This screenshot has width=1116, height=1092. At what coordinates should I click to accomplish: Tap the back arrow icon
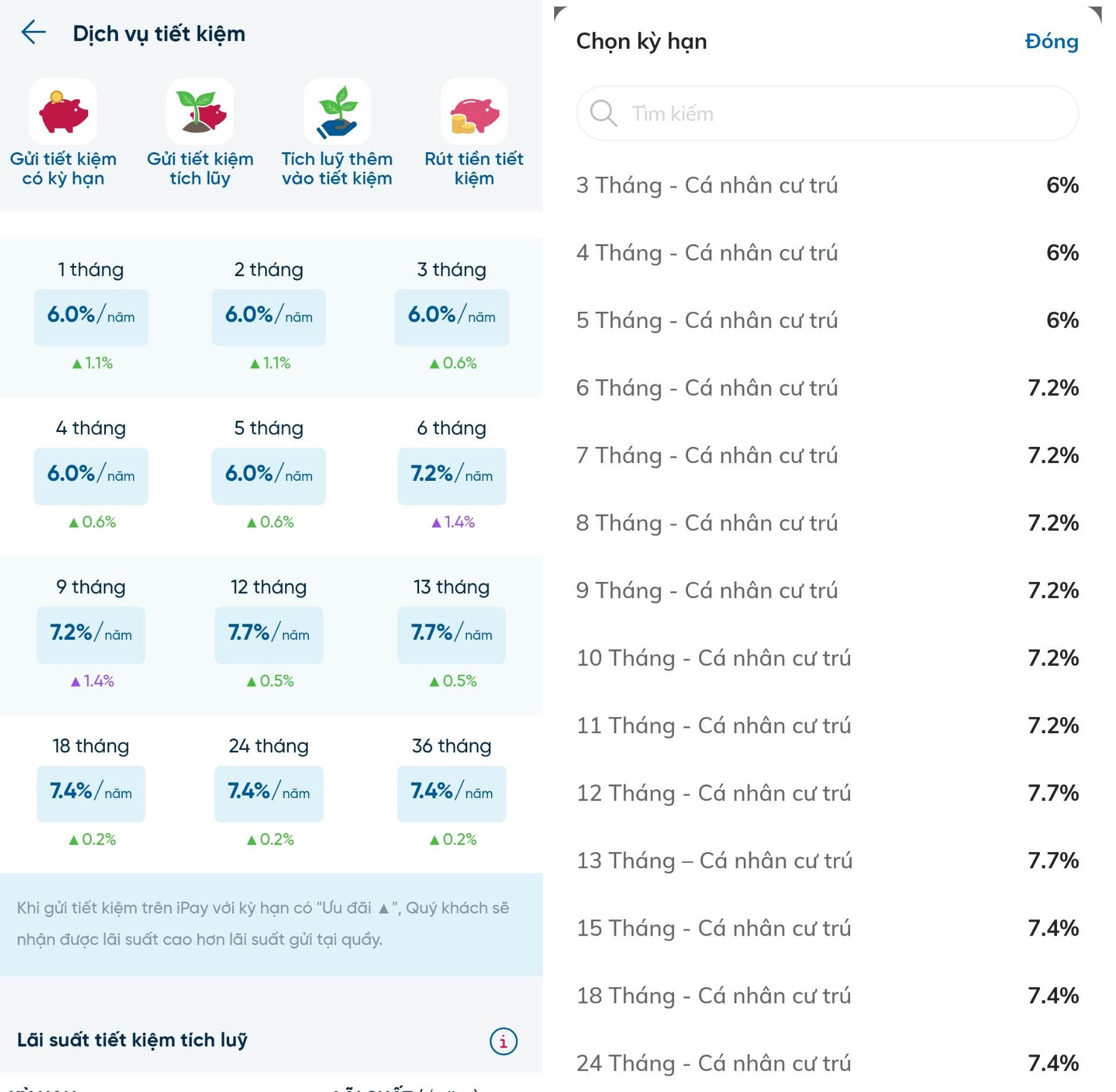click(33, 33)
